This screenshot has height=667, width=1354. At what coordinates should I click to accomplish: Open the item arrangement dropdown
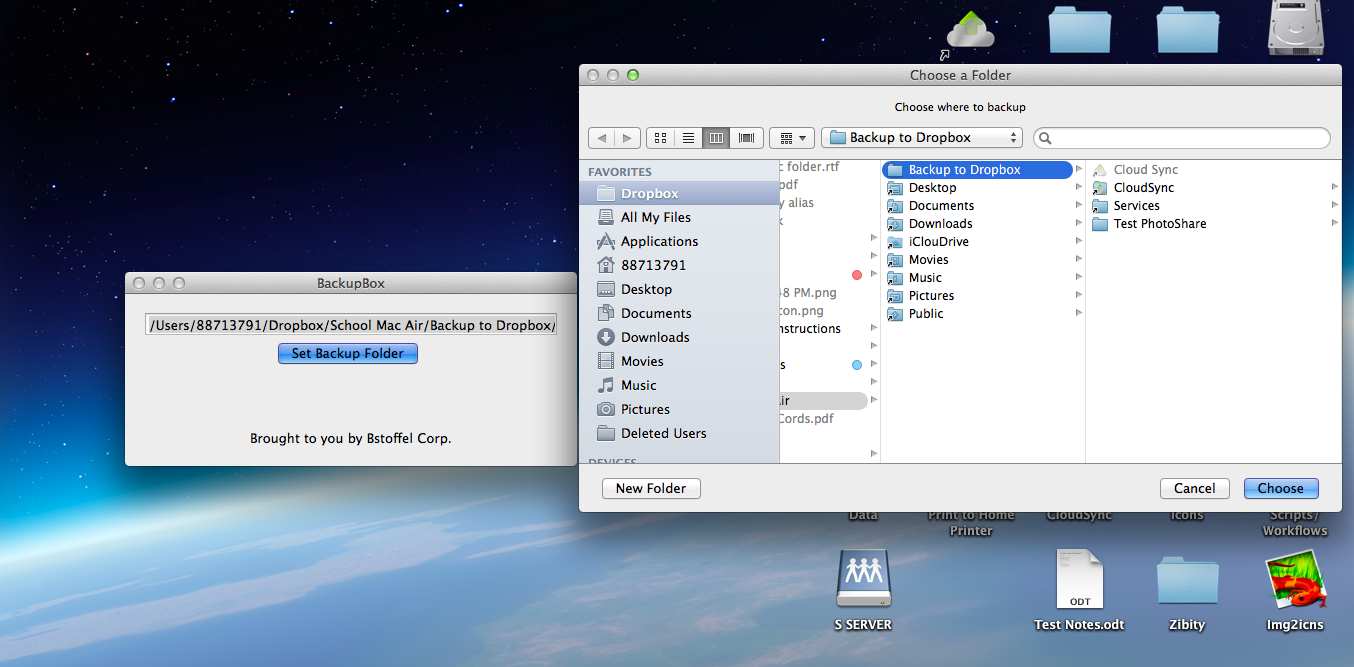[x=792, y=138]
